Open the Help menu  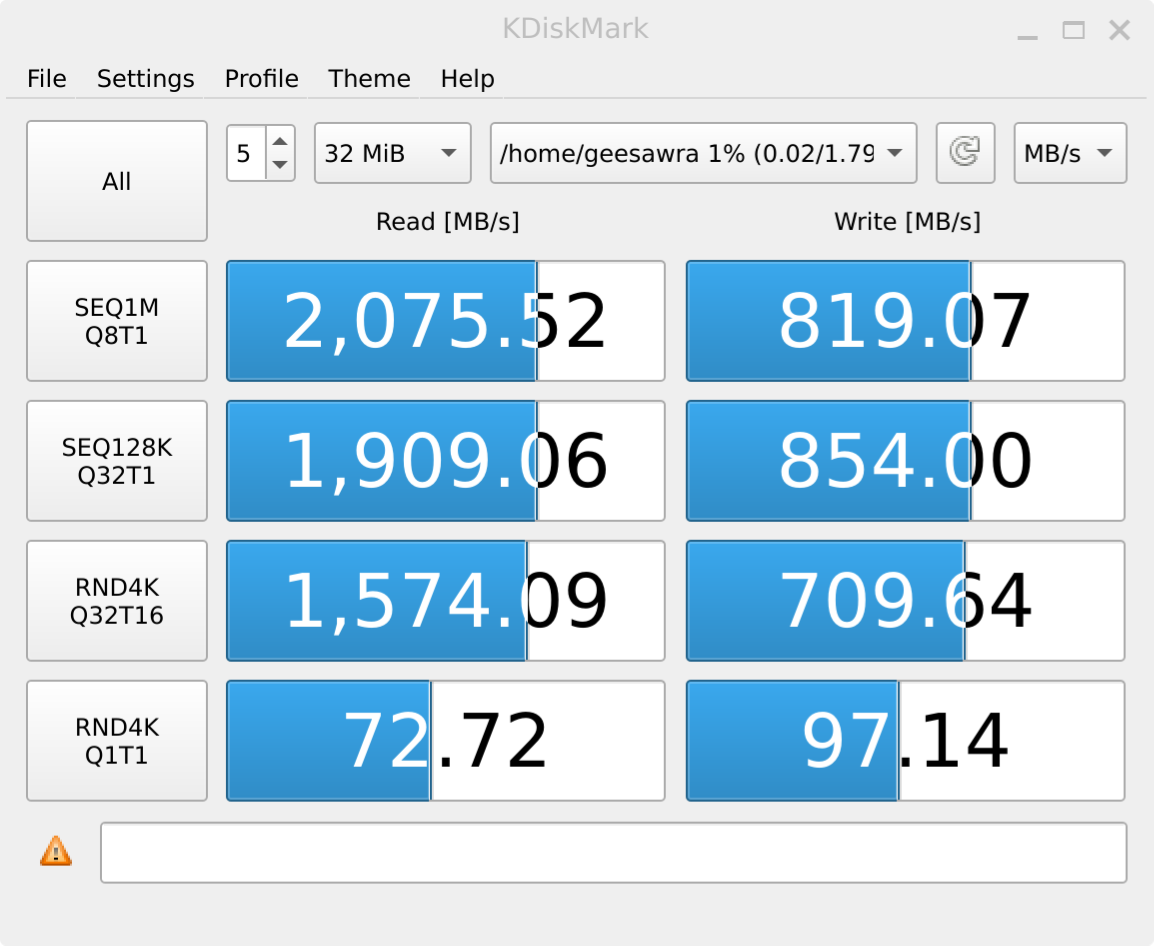(x=467, y=79)
